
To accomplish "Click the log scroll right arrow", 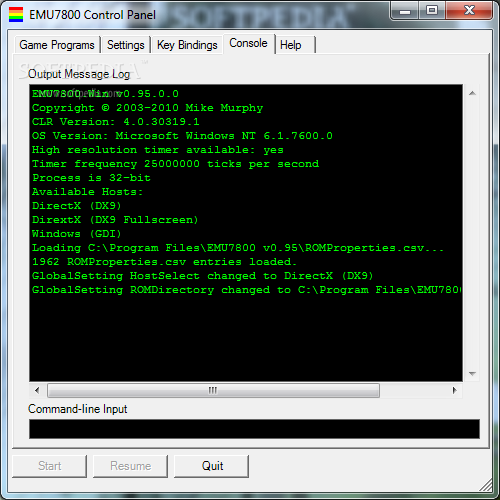I will [455, 390].
